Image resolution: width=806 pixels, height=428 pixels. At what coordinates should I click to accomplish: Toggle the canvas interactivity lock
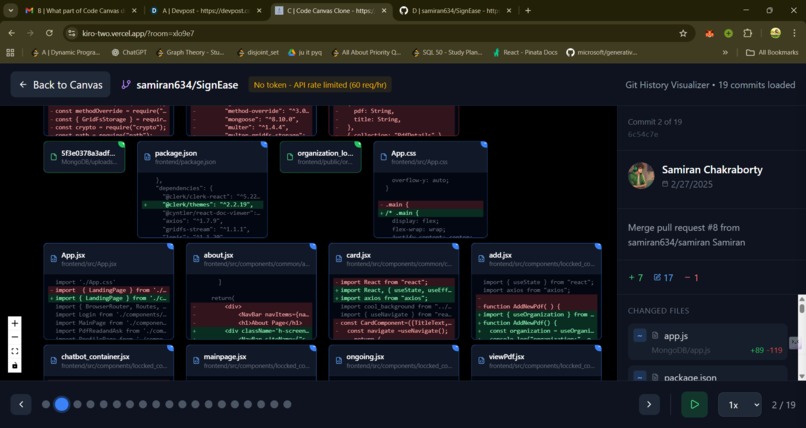tap(14, 365)
